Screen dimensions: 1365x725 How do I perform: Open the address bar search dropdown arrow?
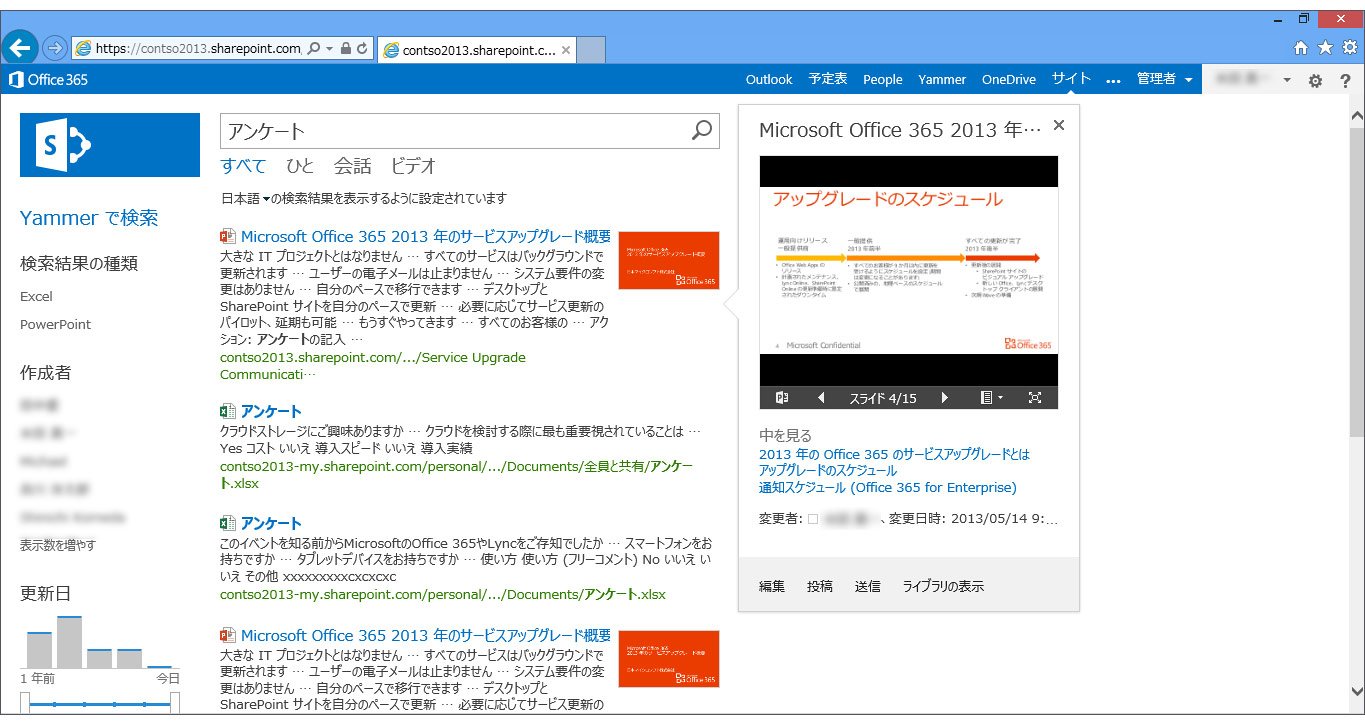pos(327,48)
